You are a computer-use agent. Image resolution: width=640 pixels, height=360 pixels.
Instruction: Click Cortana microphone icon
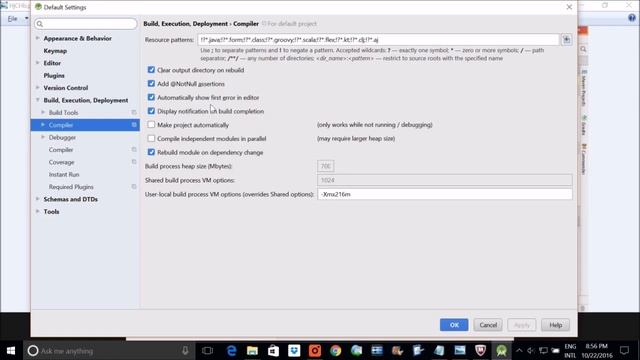[185, 350]
